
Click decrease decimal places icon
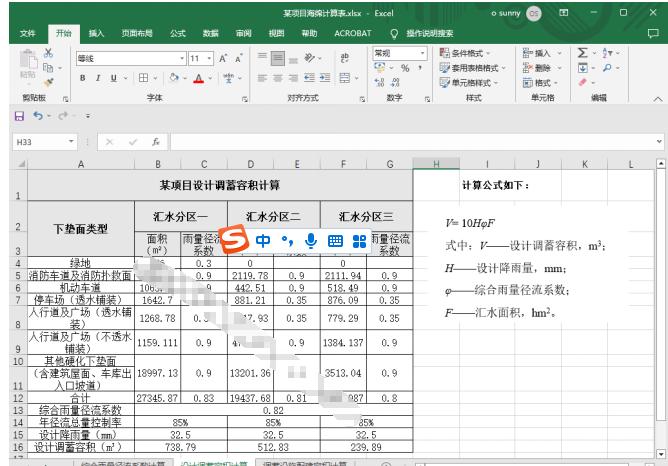(x=395, y=82)
